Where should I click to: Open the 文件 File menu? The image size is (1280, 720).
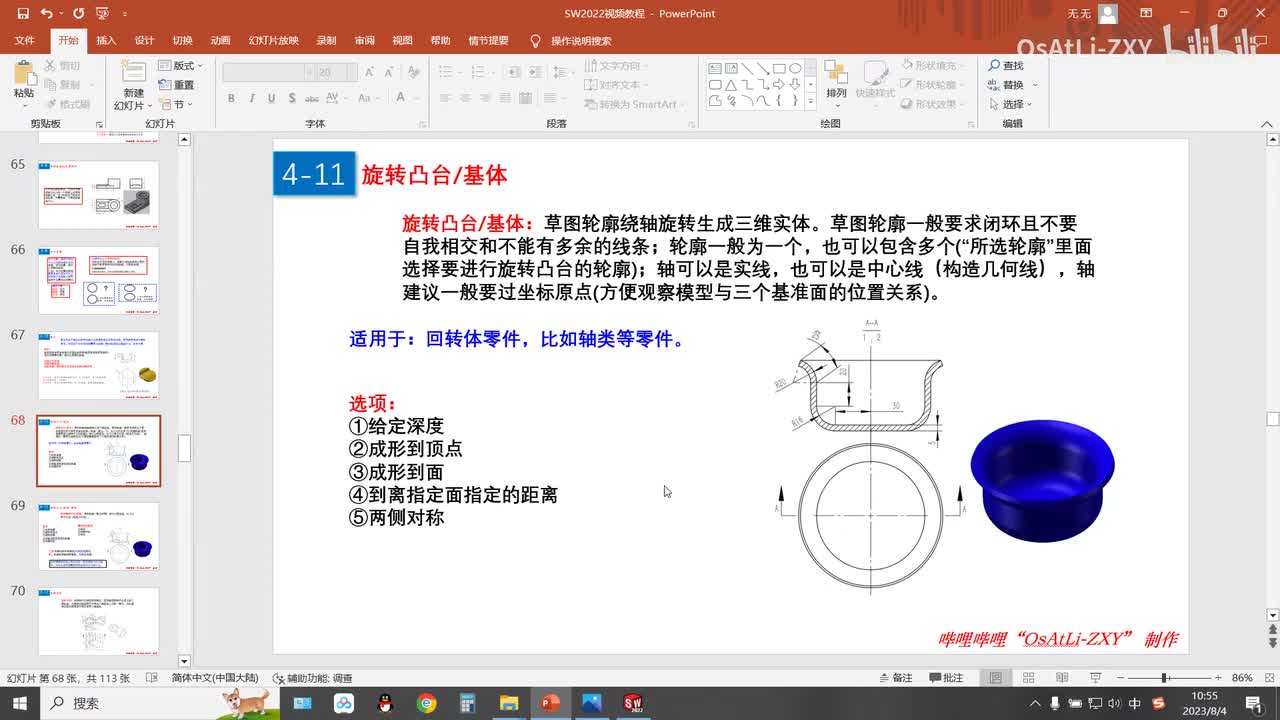coord(24,41)
